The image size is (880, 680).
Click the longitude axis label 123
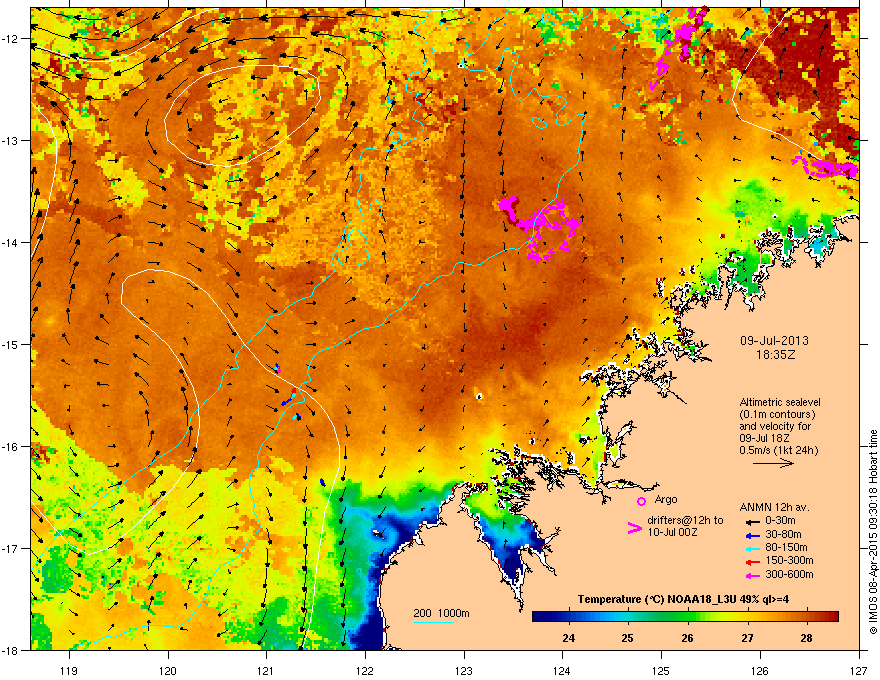464,671
